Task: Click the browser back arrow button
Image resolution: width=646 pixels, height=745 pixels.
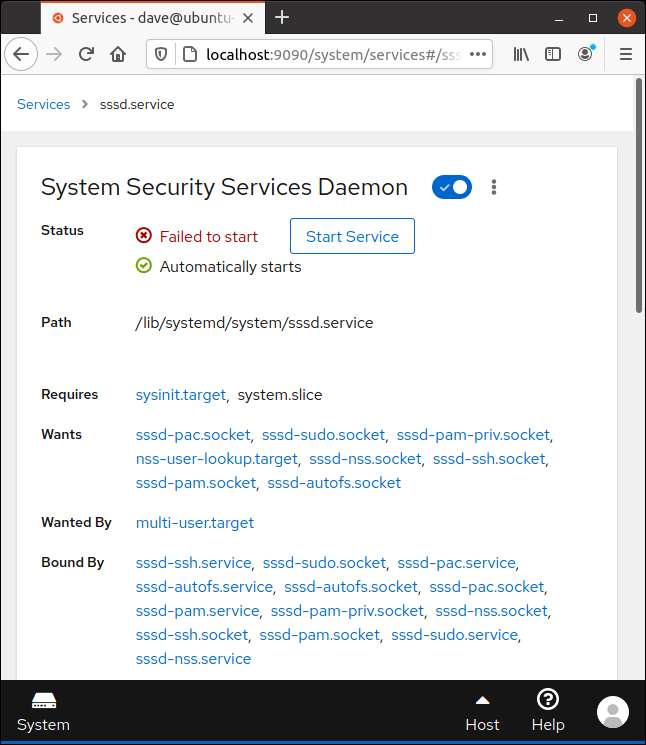Action: (x=22, y=55)
